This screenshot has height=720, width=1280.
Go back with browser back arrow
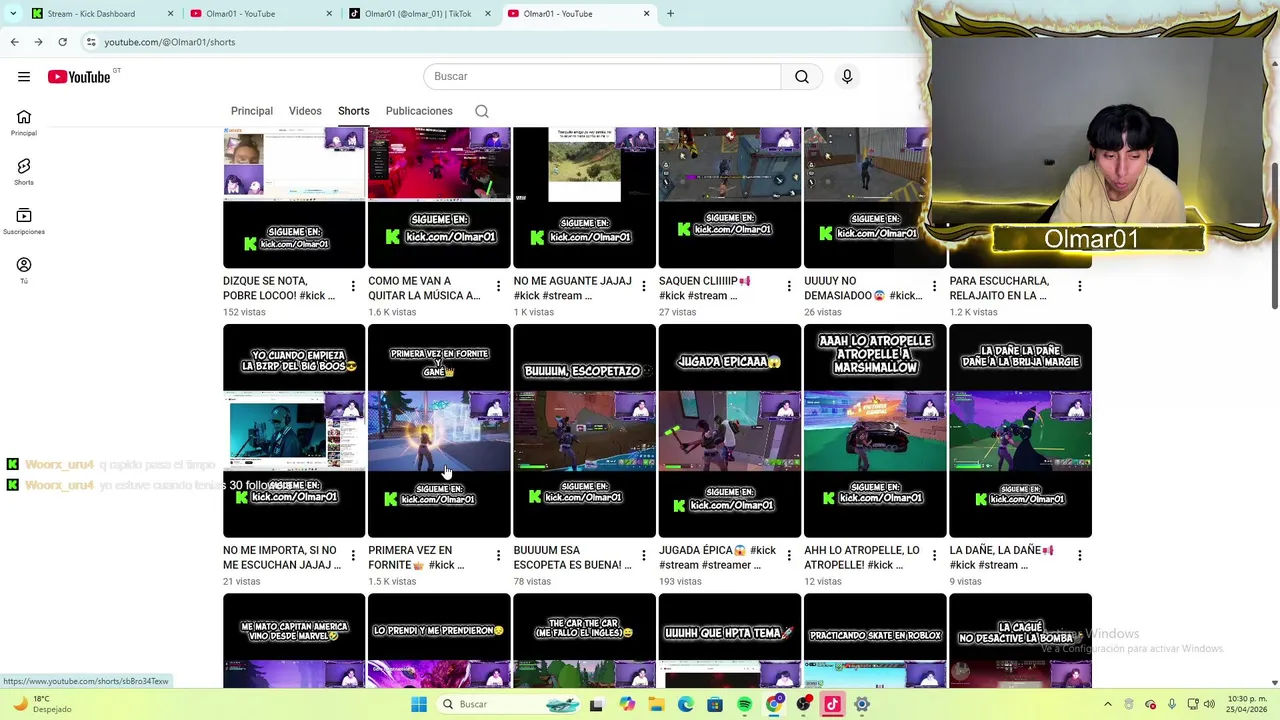coord(15,42)
